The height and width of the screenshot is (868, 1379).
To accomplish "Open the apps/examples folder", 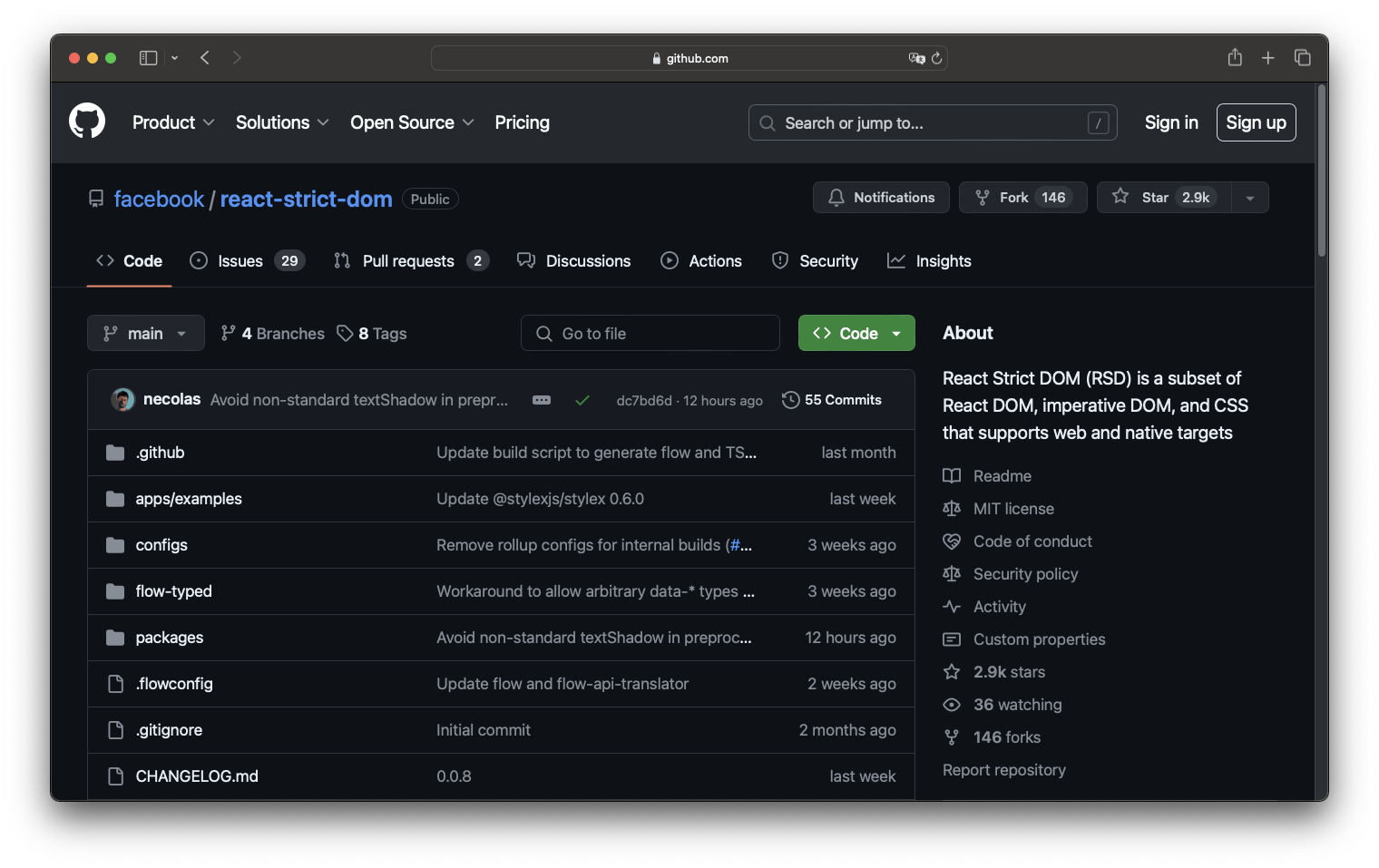I will point(189,499).
